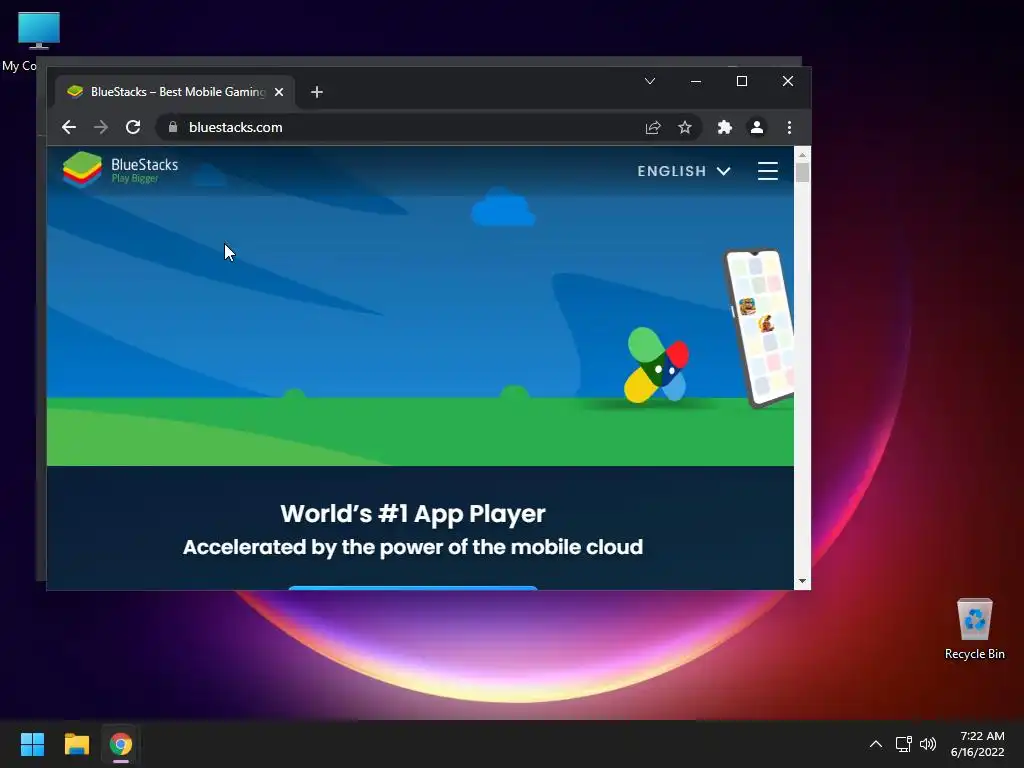This screenshot has height=768, width=1024.
Task: Select the Recycle Bin desktop icon
Action: click(974, 630)
